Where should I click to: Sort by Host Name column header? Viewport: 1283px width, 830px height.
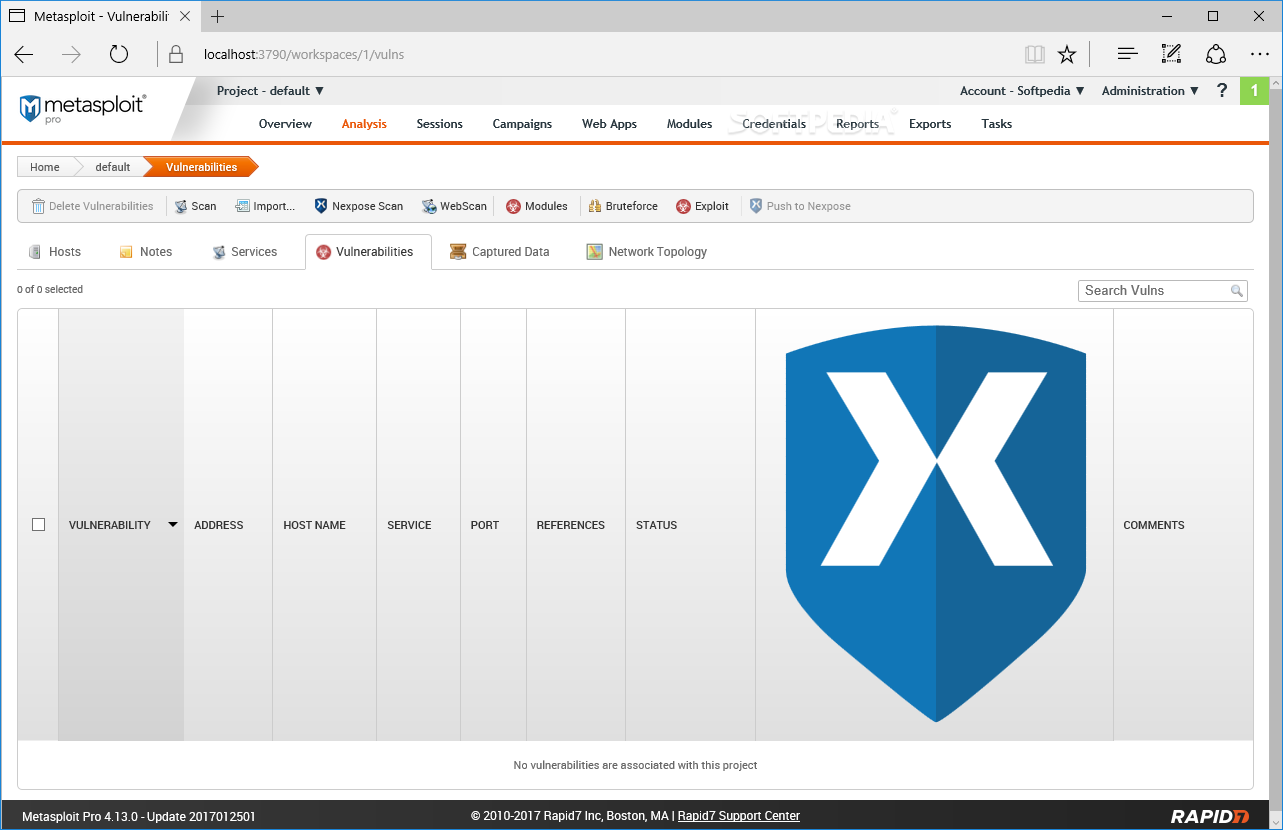(314, 525)
